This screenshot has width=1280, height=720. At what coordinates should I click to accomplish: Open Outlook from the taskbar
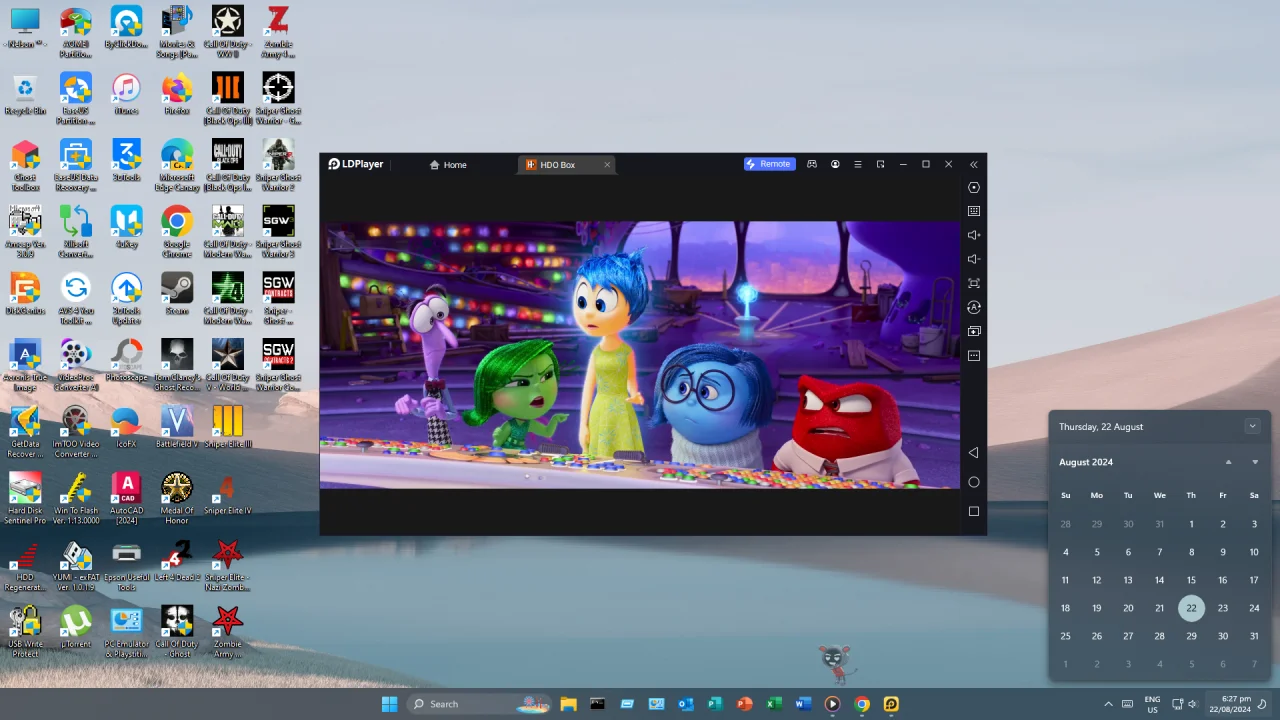pos(686,704)
